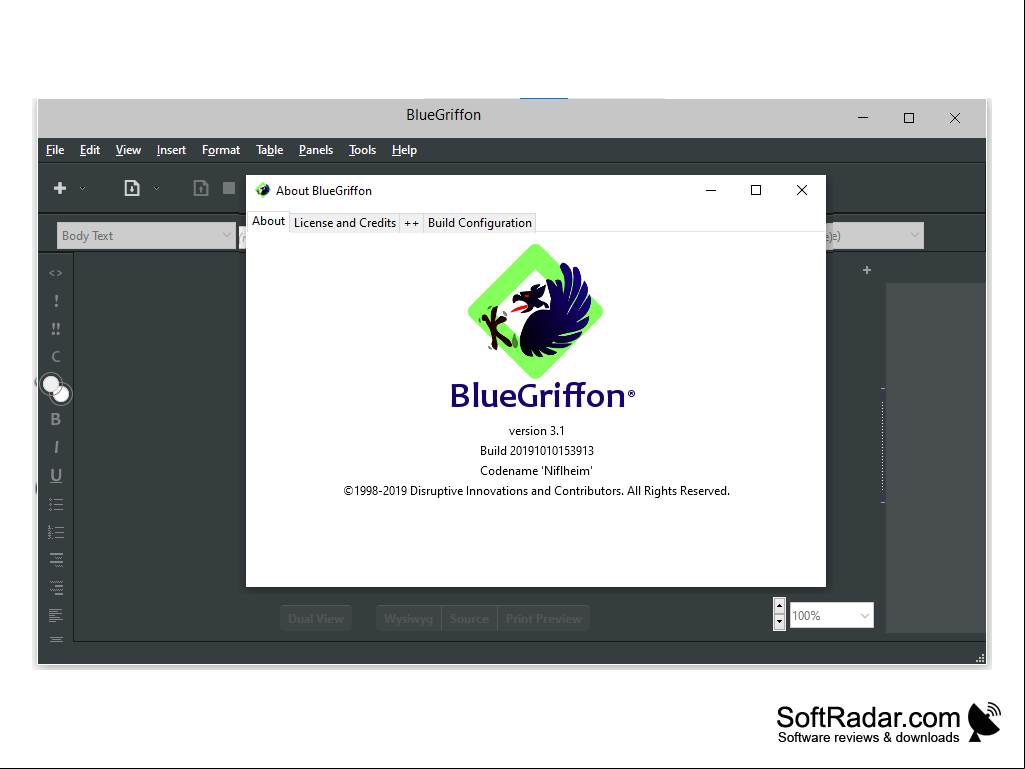Center align text icon at toolbar bottom
The width and height of the screenshot is (1025, 769).
click(x=56, y=639)
